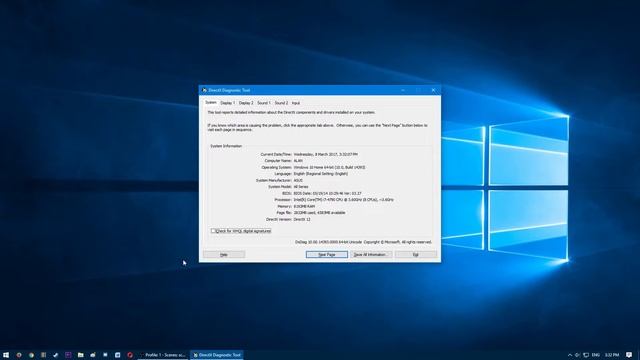Click the Computer Name value
Image resolution: width=640 pixels, height=360 pixels.
(298, 161)
